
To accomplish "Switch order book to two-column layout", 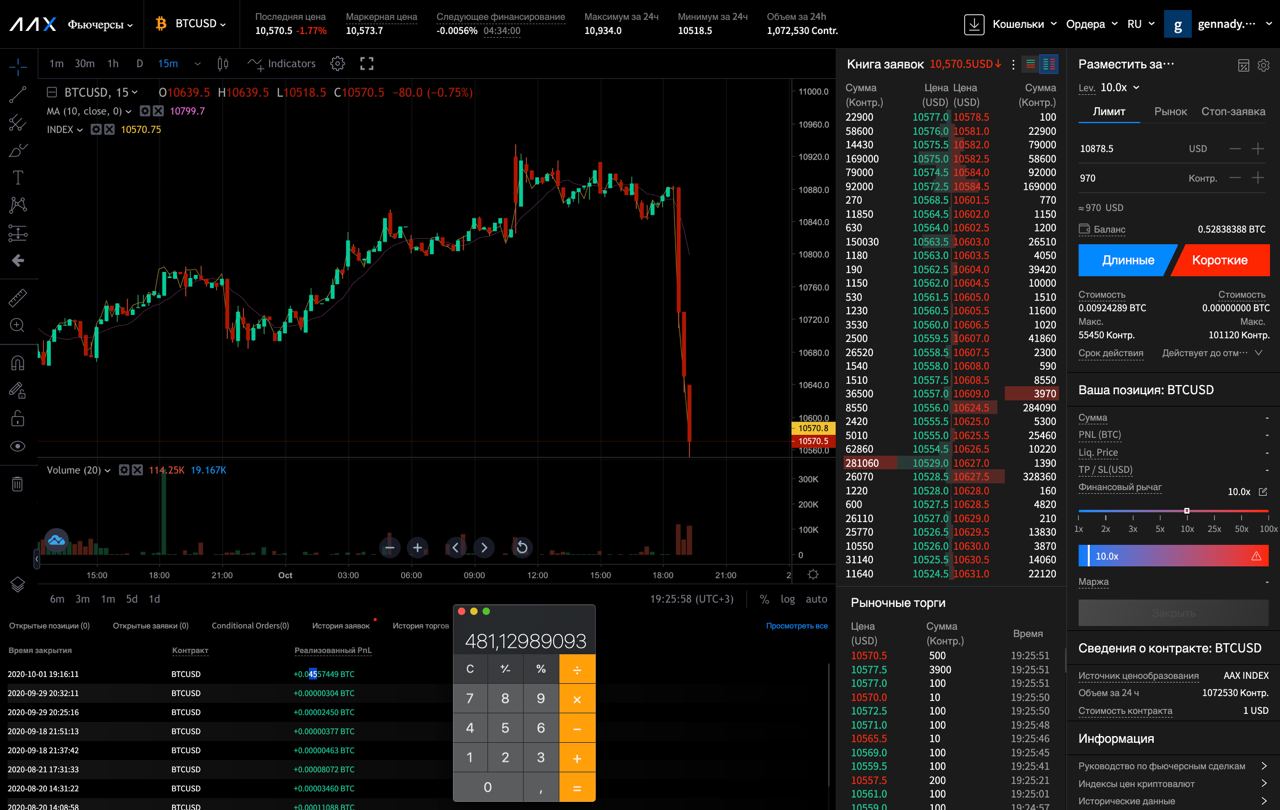I will (x=1048, y=64).
